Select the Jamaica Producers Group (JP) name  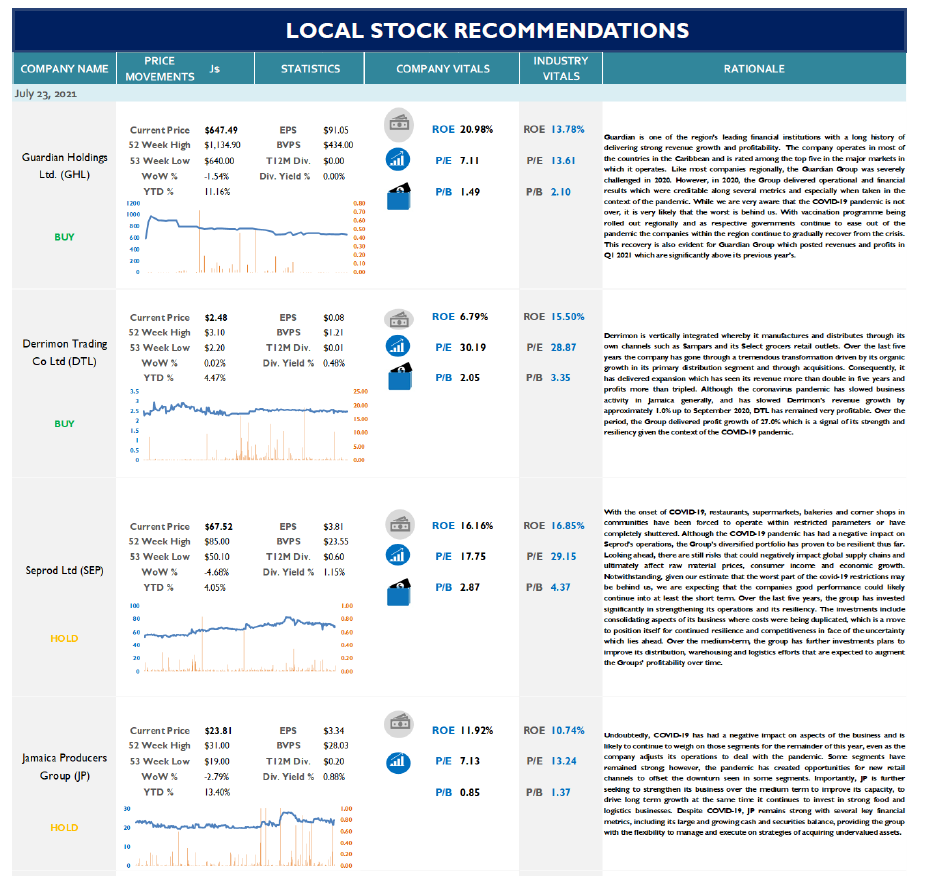point(64,766)
